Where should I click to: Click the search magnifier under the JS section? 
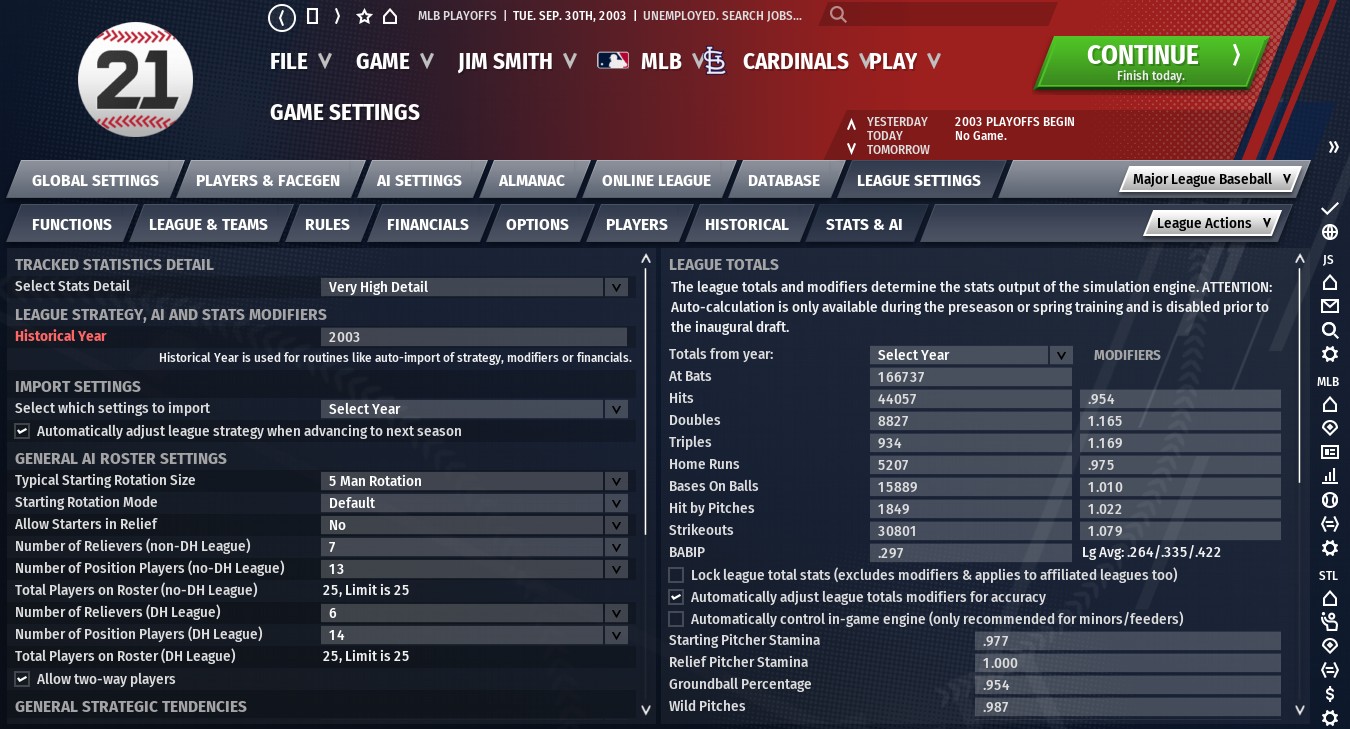(1329, 330)
